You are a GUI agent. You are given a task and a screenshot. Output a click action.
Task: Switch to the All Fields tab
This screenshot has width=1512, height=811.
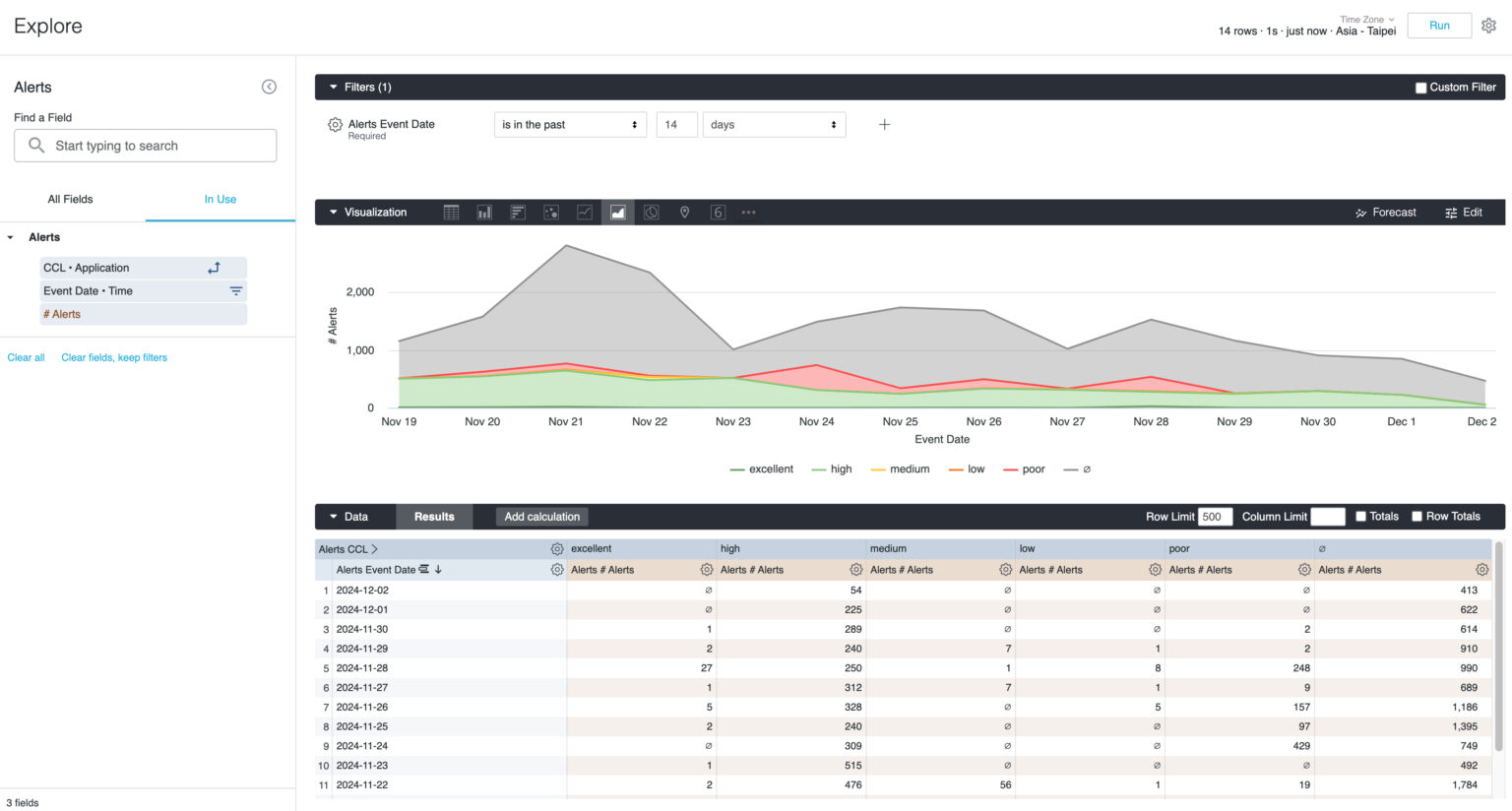tap(71, 199)
